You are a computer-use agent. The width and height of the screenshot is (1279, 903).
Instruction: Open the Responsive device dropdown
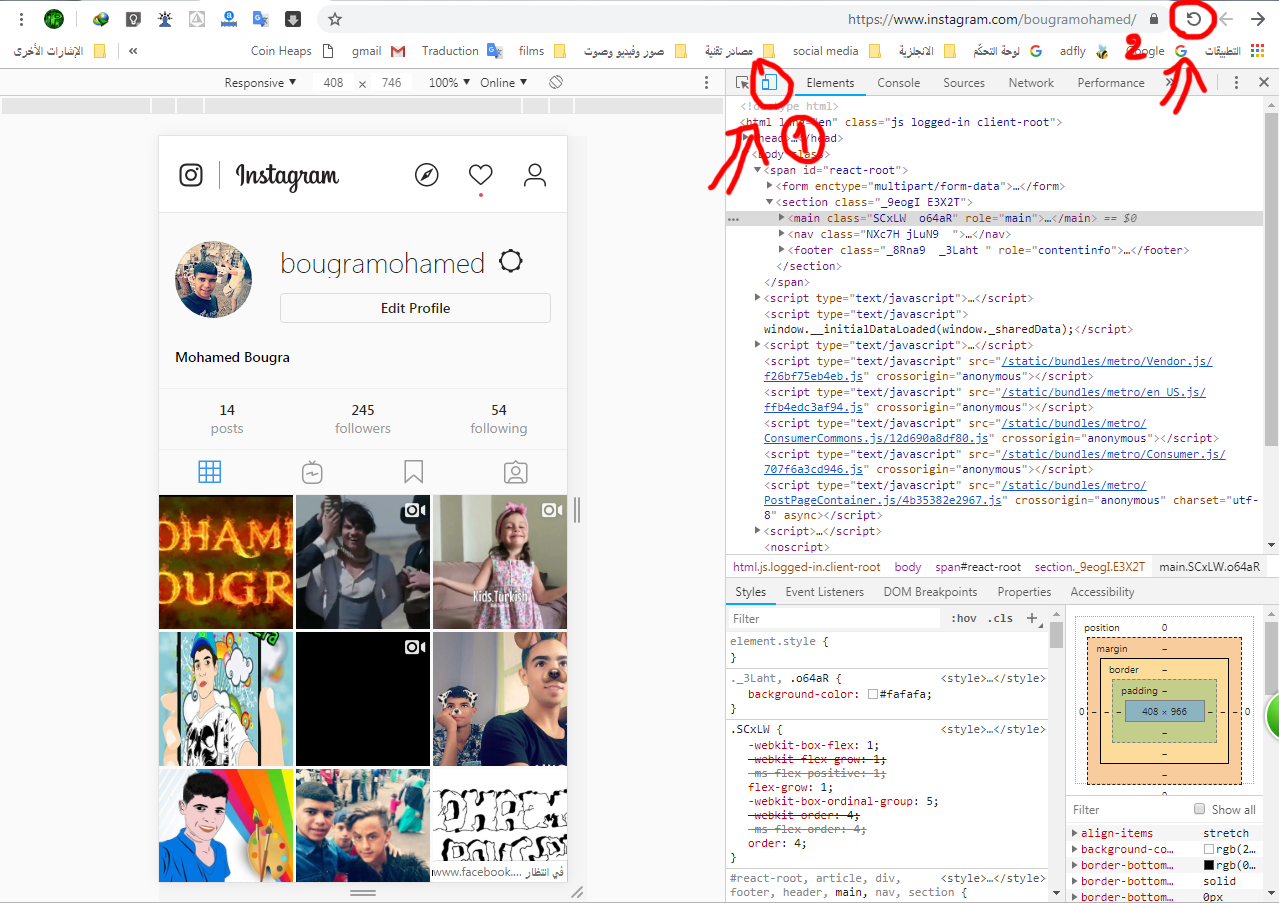pyautogui.click(x=260, y=83)
